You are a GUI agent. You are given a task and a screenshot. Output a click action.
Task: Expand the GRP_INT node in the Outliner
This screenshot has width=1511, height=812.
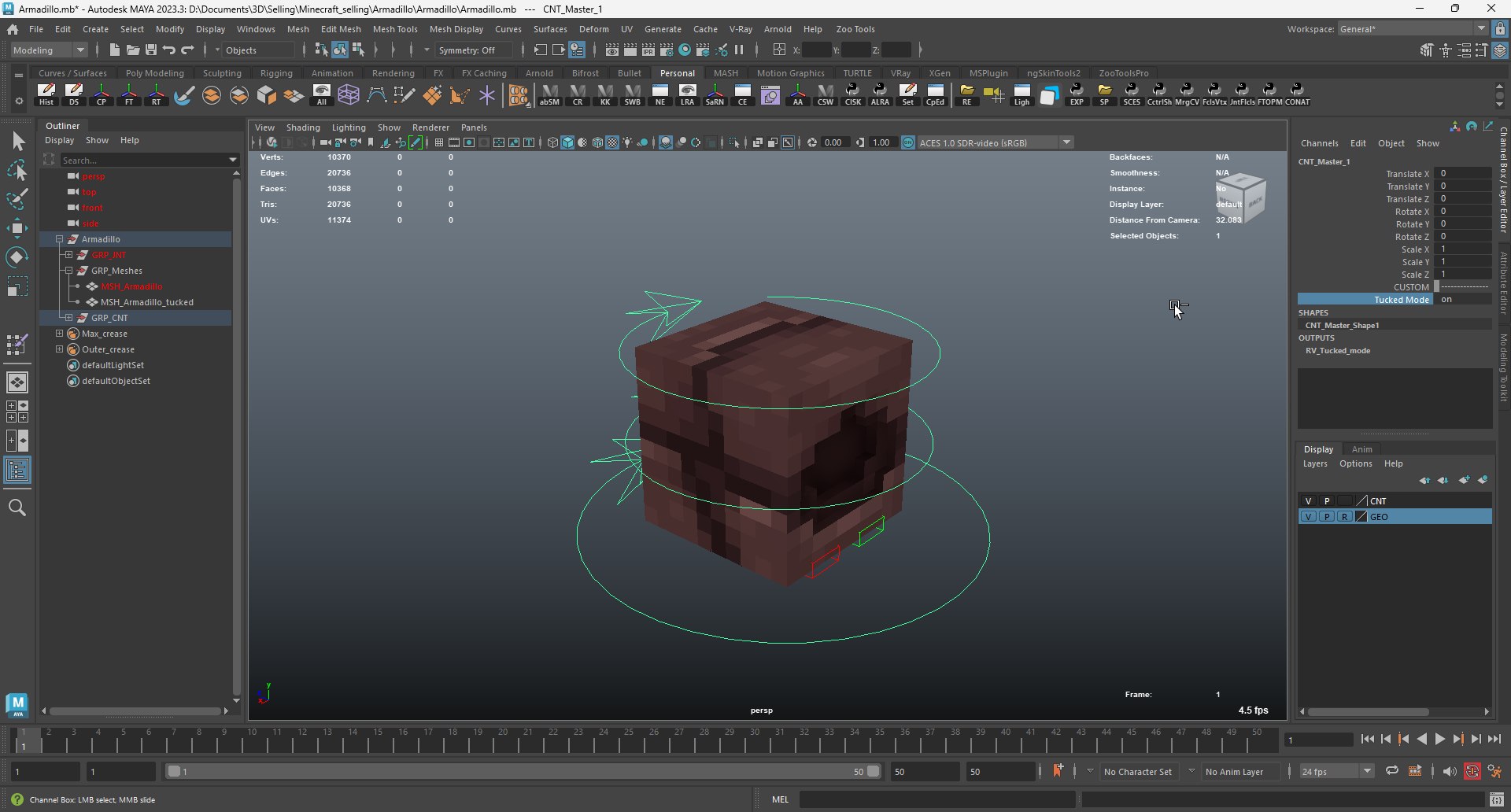click(x=68, y=255)
